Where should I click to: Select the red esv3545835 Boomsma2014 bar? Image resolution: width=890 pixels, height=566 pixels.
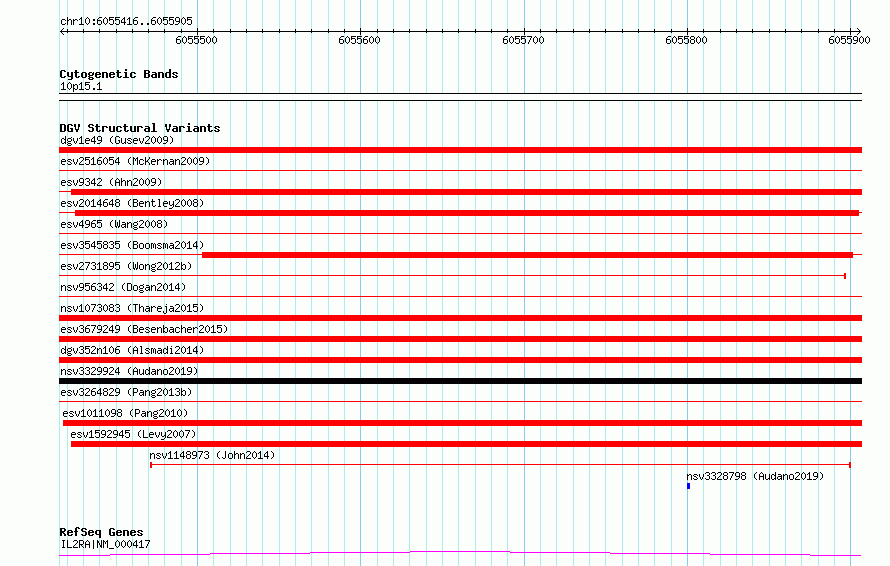(527, 255)
